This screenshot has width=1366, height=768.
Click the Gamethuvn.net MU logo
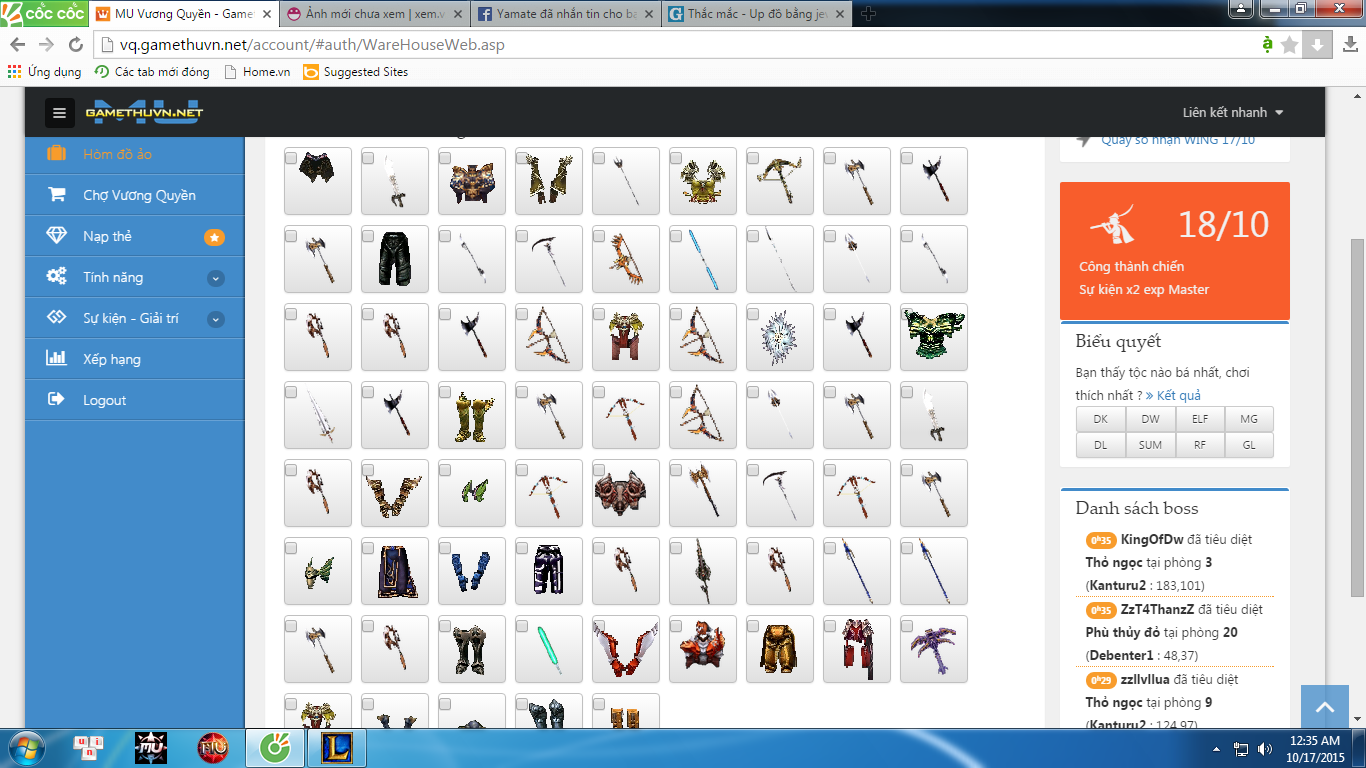tap(144, 112)
